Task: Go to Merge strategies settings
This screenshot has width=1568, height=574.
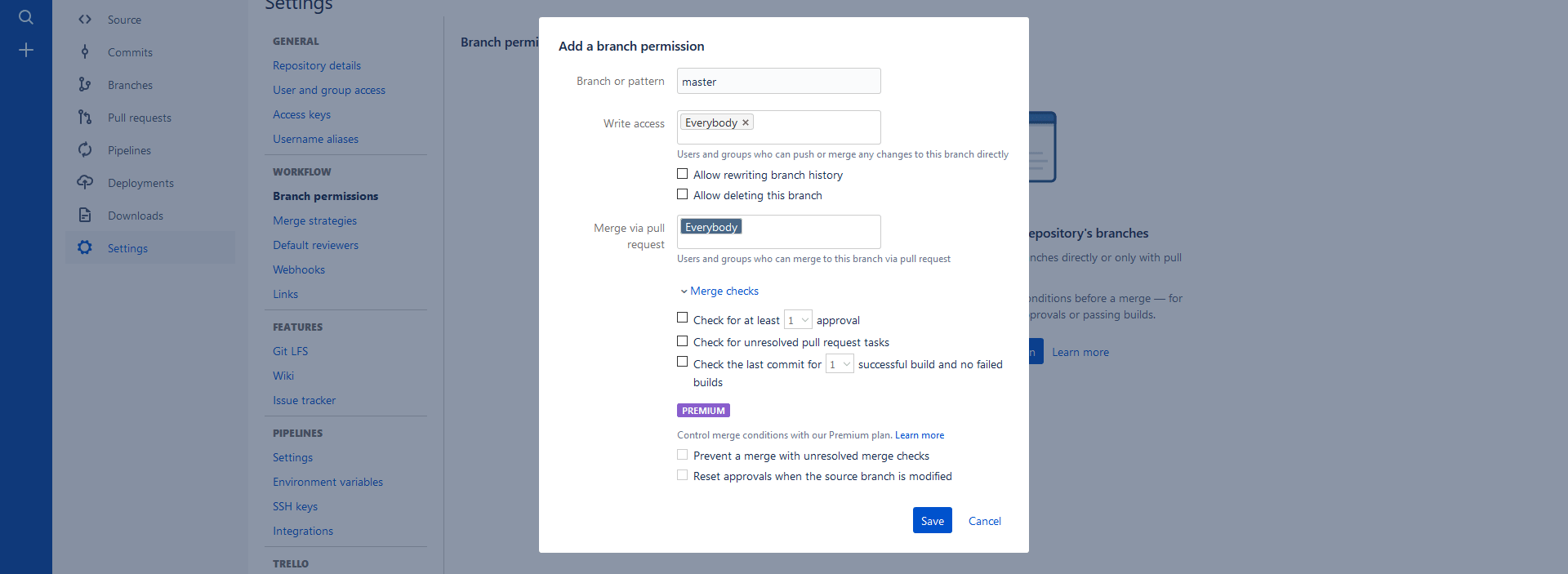Action: [x=314, y=220]
